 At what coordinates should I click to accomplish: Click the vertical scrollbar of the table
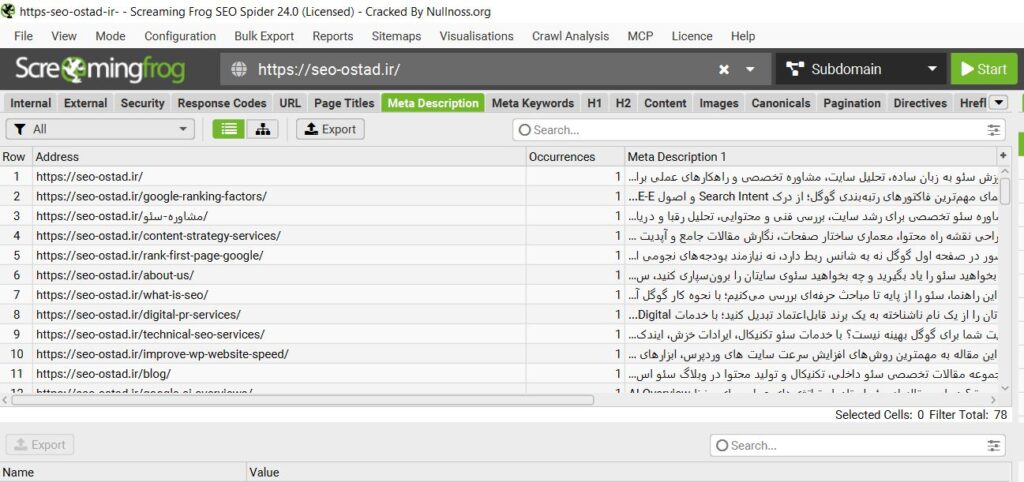[x=1004, y=190]
